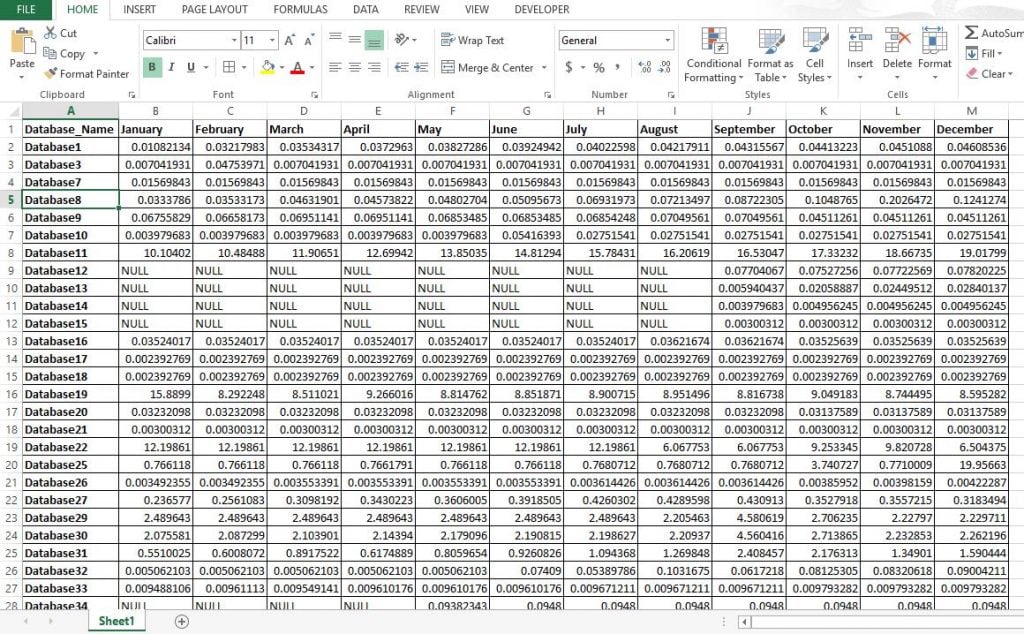Select the Sheet1 tab
This screenshot has width=1024, height=634.
(117, 620)
